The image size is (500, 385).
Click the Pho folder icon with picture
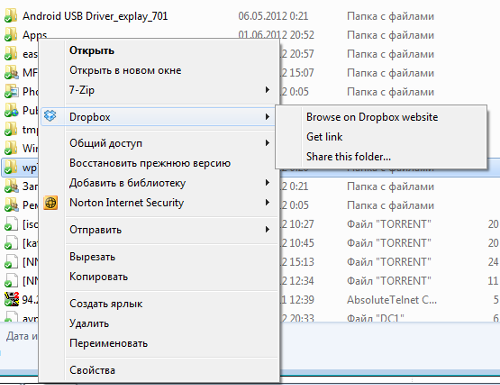click(11, 91)
